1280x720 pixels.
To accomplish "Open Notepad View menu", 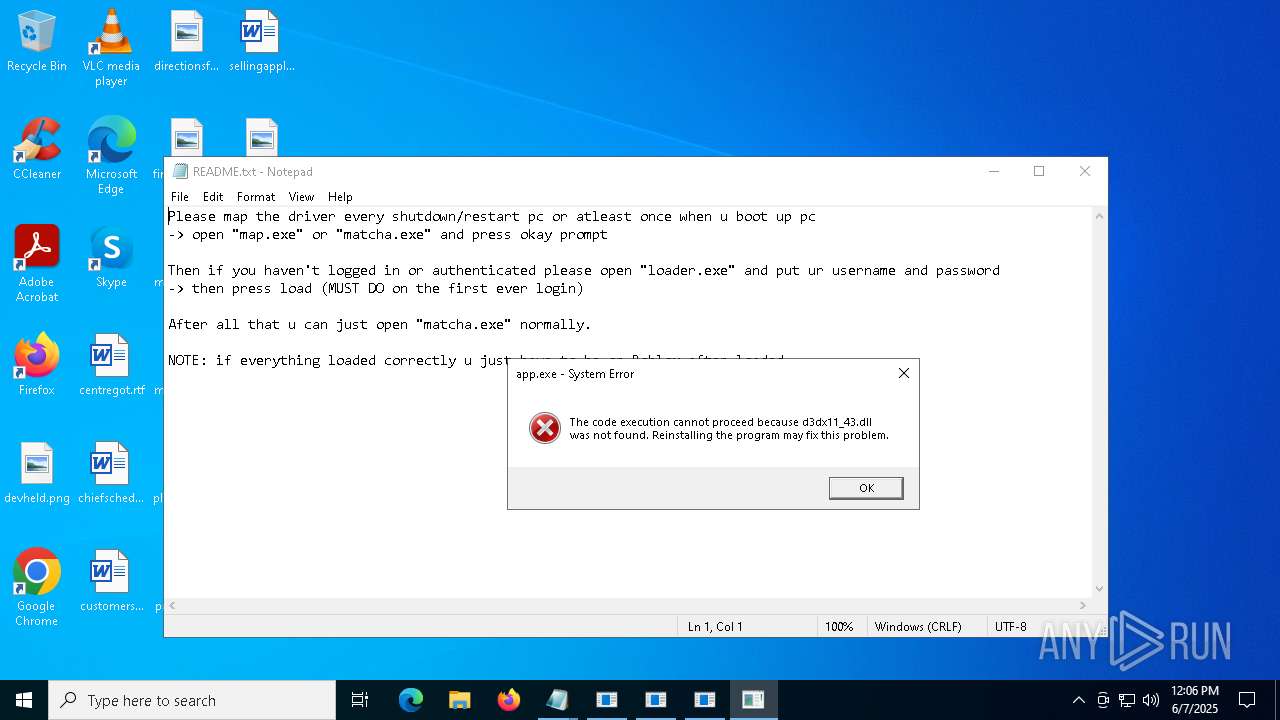I will click(301, 197).
